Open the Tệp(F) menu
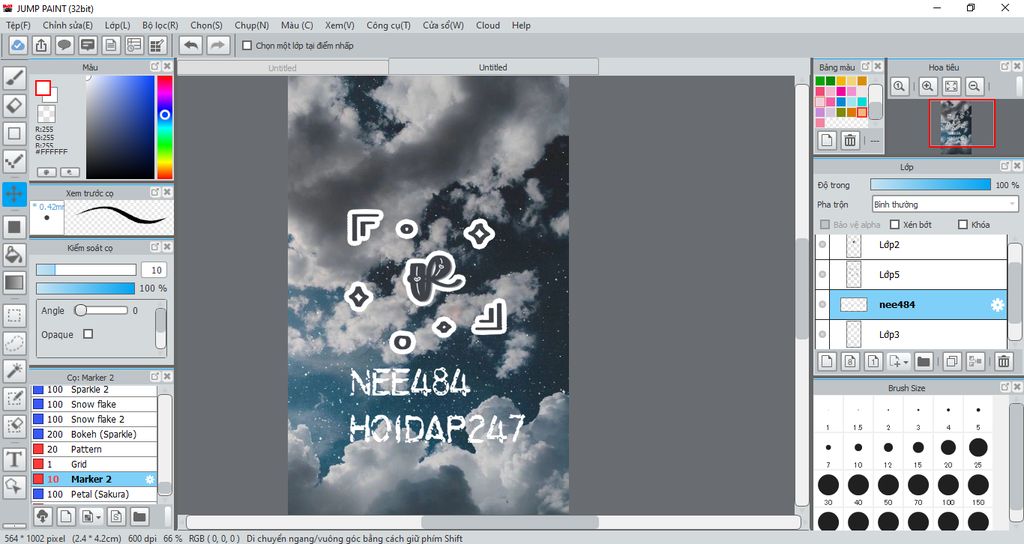The height and width of the screenshot is (544, 1024). tap(18, 25)
